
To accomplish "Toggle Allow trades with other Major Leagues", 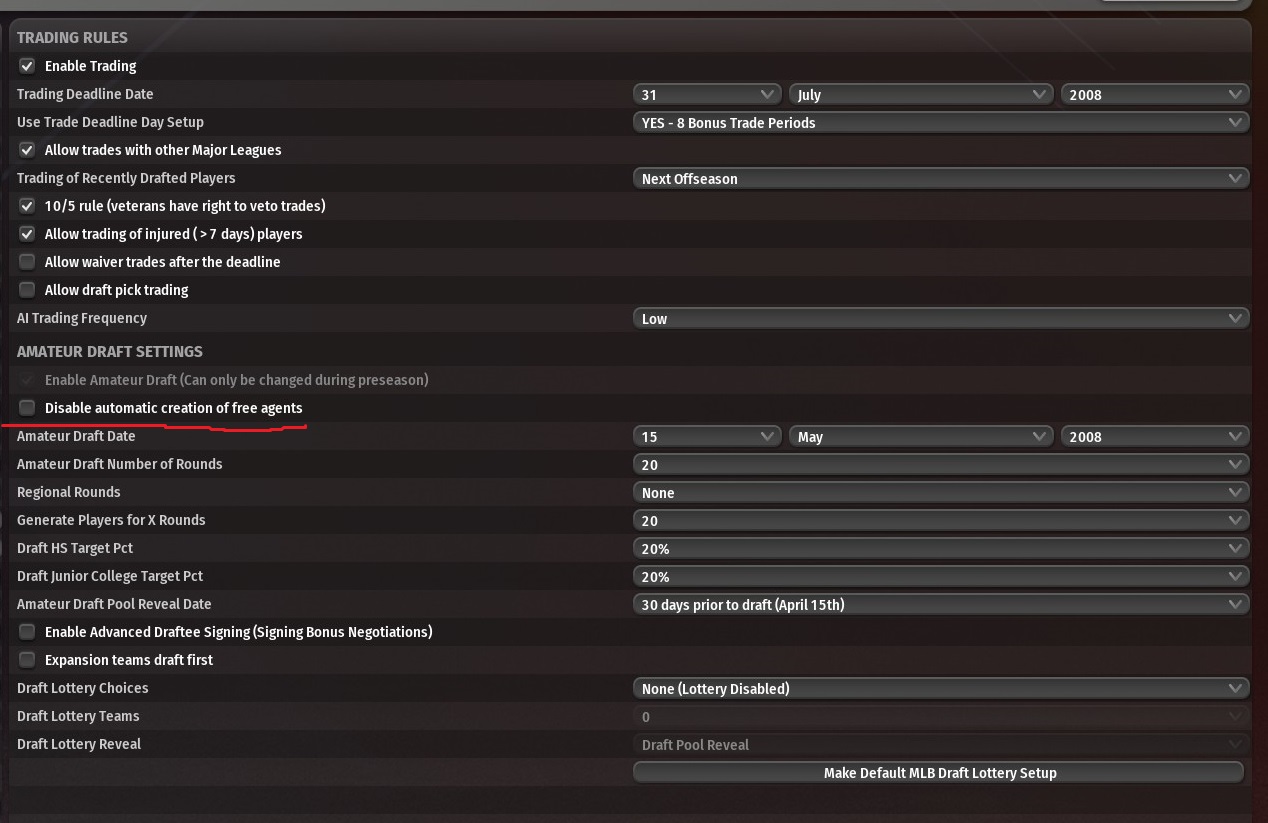I will click(27, 150).
